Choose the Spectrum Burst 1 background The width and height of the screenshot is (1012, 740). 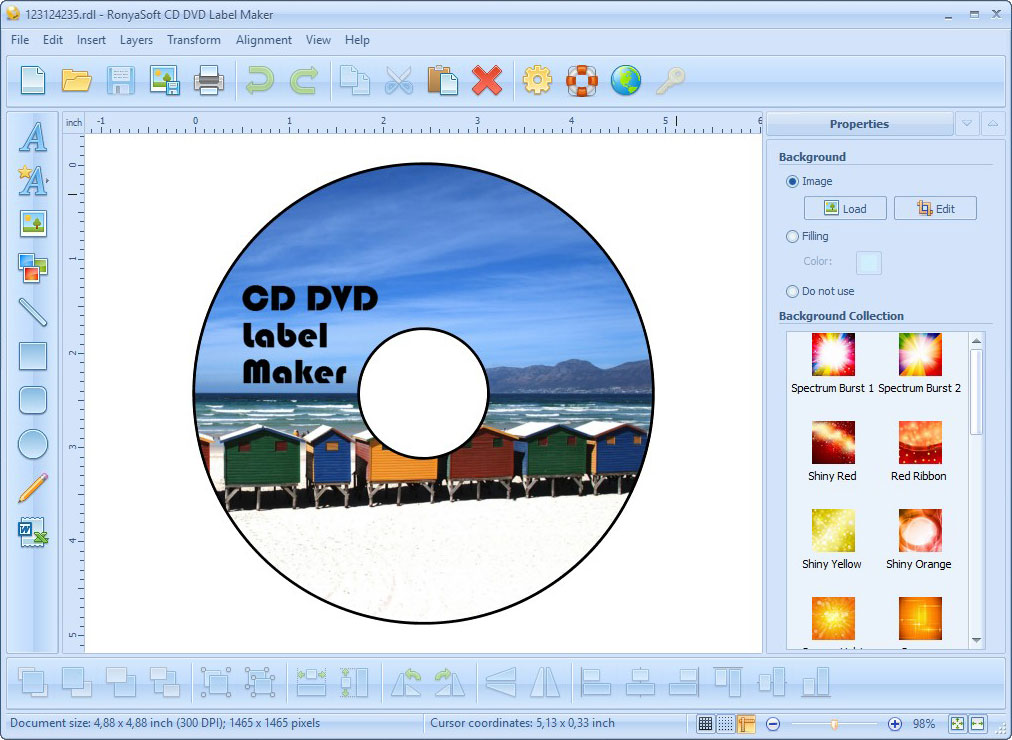click(x=833, y=363)
